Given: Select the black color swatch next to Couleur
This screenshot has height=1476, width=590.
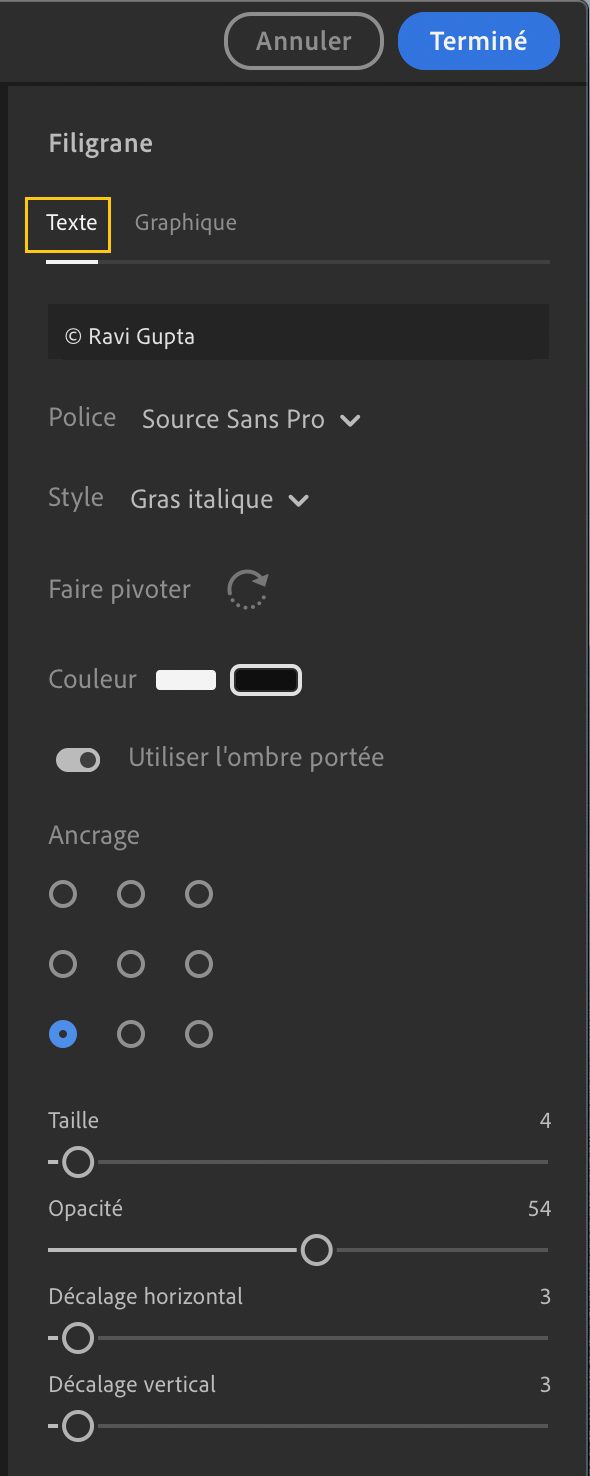Looking at the screenshot, I should click(x=265, y=679).
